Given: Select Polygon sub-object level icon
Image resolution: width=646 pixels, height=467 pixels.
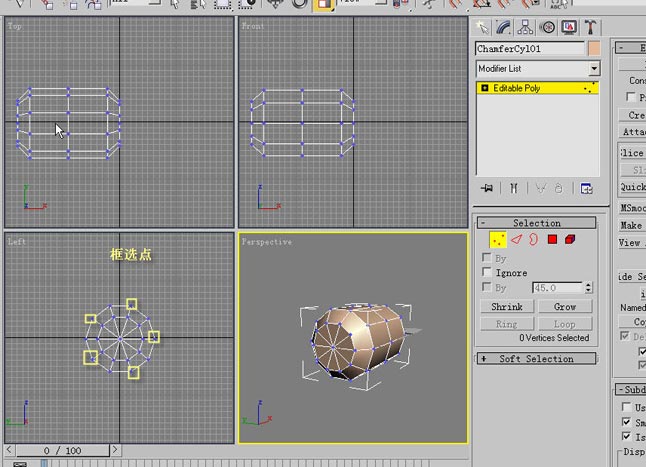Looking at the screenshot, I should [x=552, y=239].
